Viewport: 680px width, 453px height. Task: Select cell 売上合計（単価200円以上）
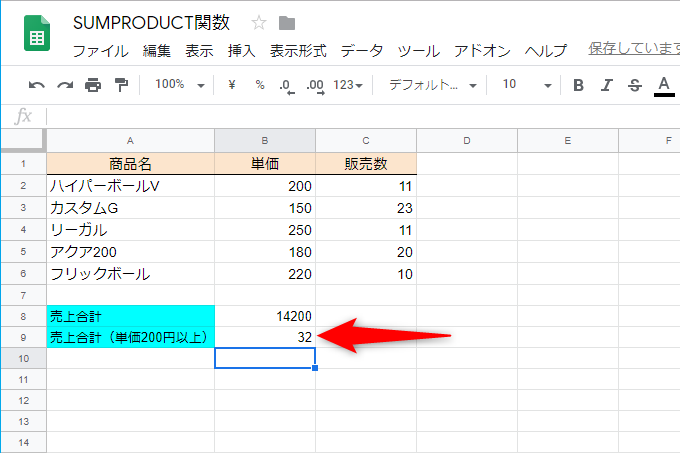130,337
